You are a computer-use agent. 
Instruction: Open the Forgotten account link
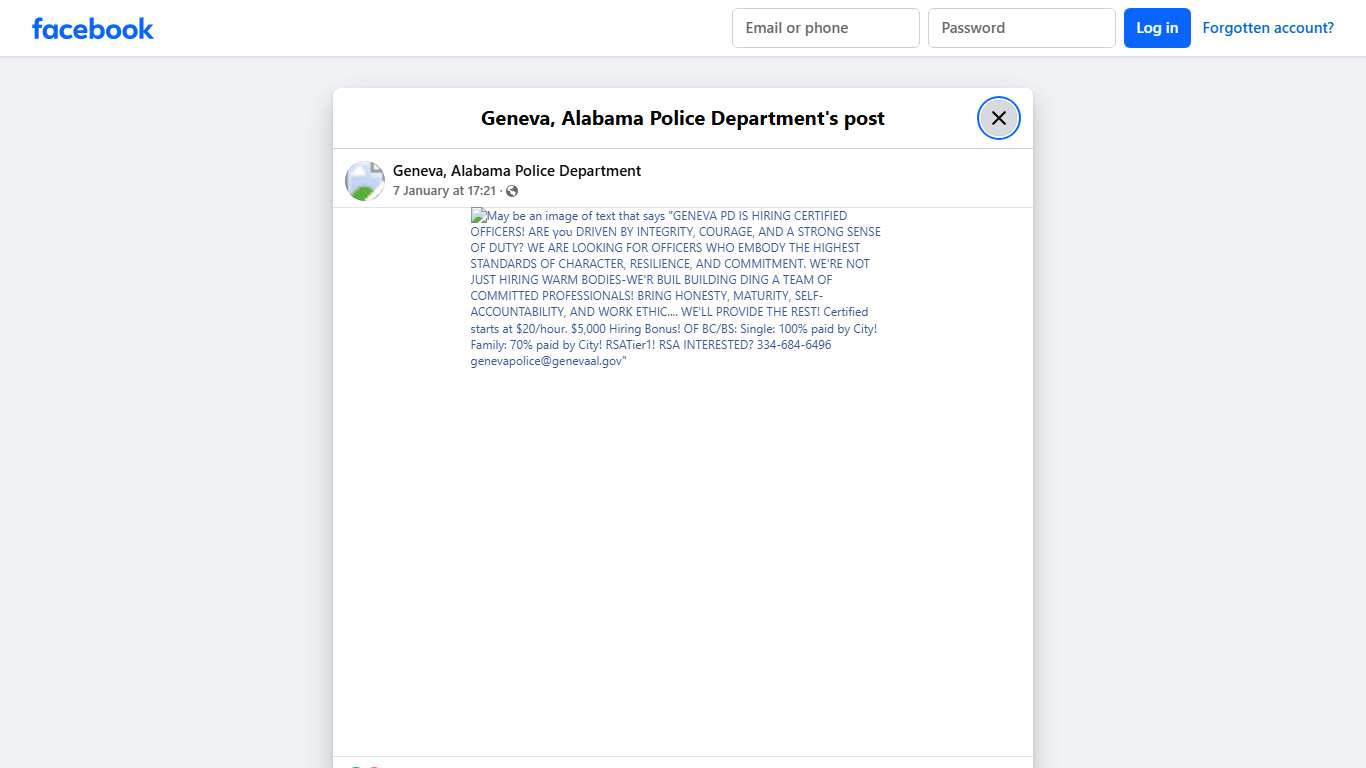1268,27
